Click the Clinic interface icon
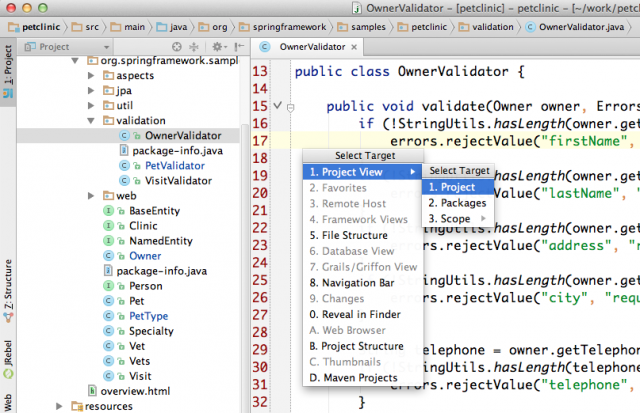The width and height of the screenshot is (640, 413). (108, 226)
